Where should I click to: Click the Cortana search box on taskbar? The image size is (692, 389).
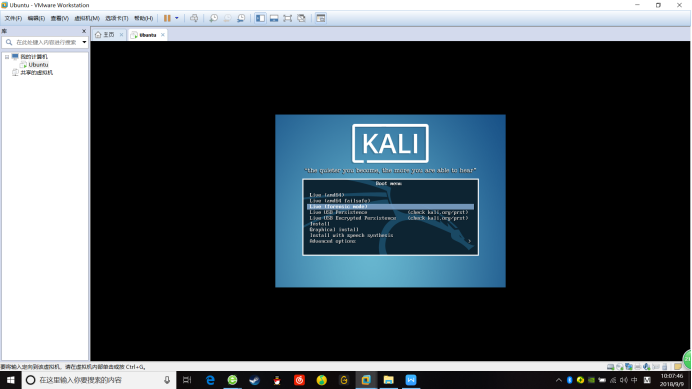pos(99,380)
